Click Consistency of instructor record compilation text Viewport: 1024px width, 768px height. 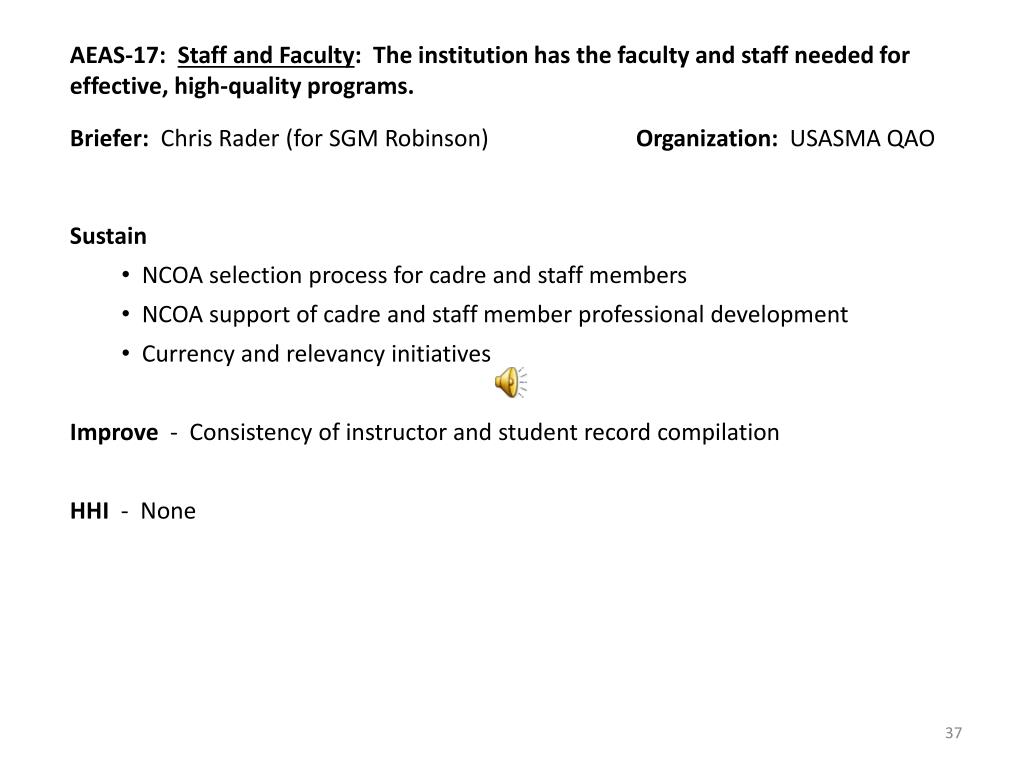[x=484, y=432]
